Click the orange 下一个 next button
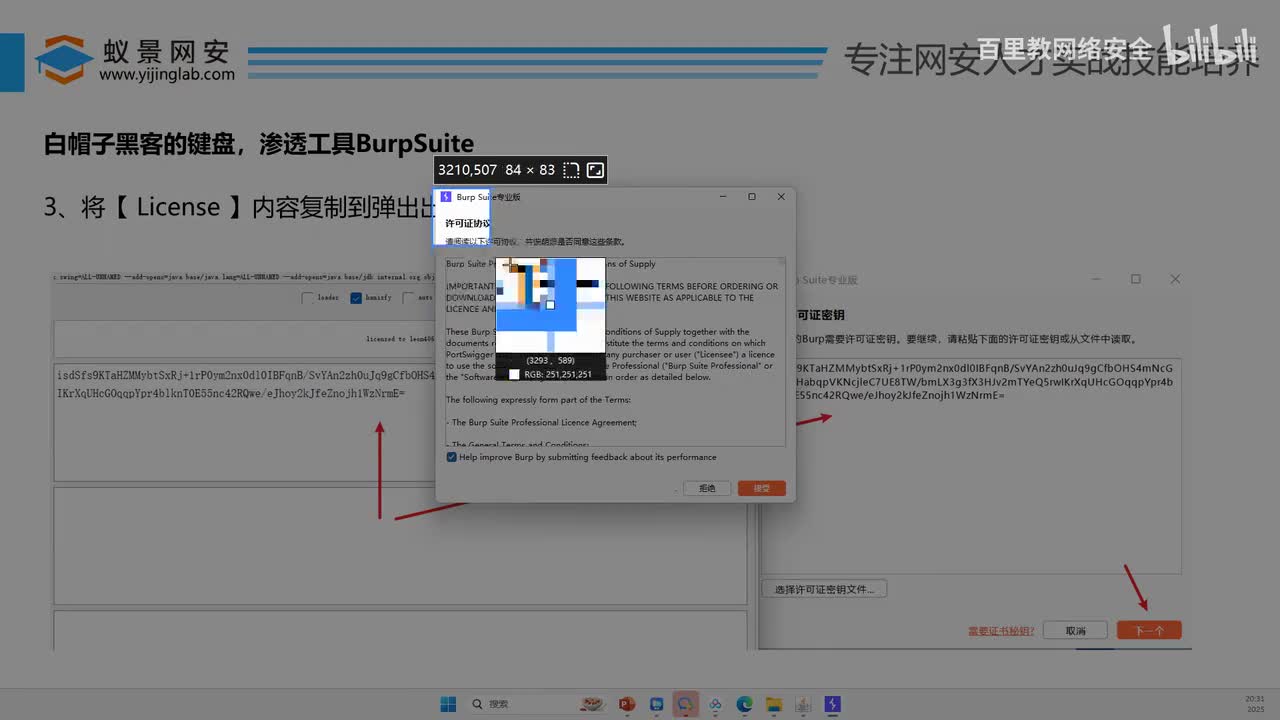1280x720 pixels. pos(1149,631)
